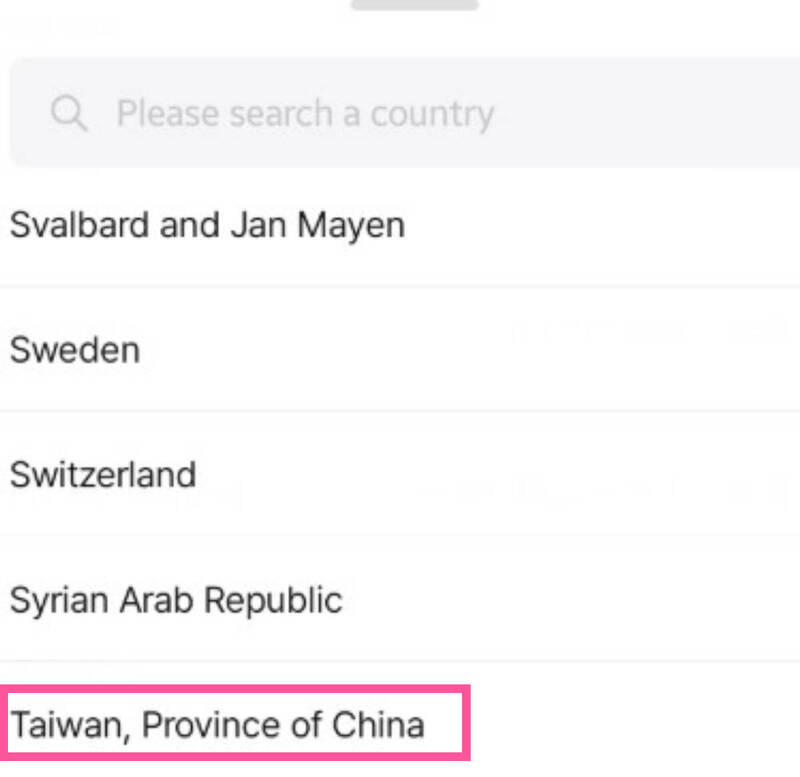Choose Sweden from the country list
This screenshot has width=800, height=777.
[x=400, y=349]
